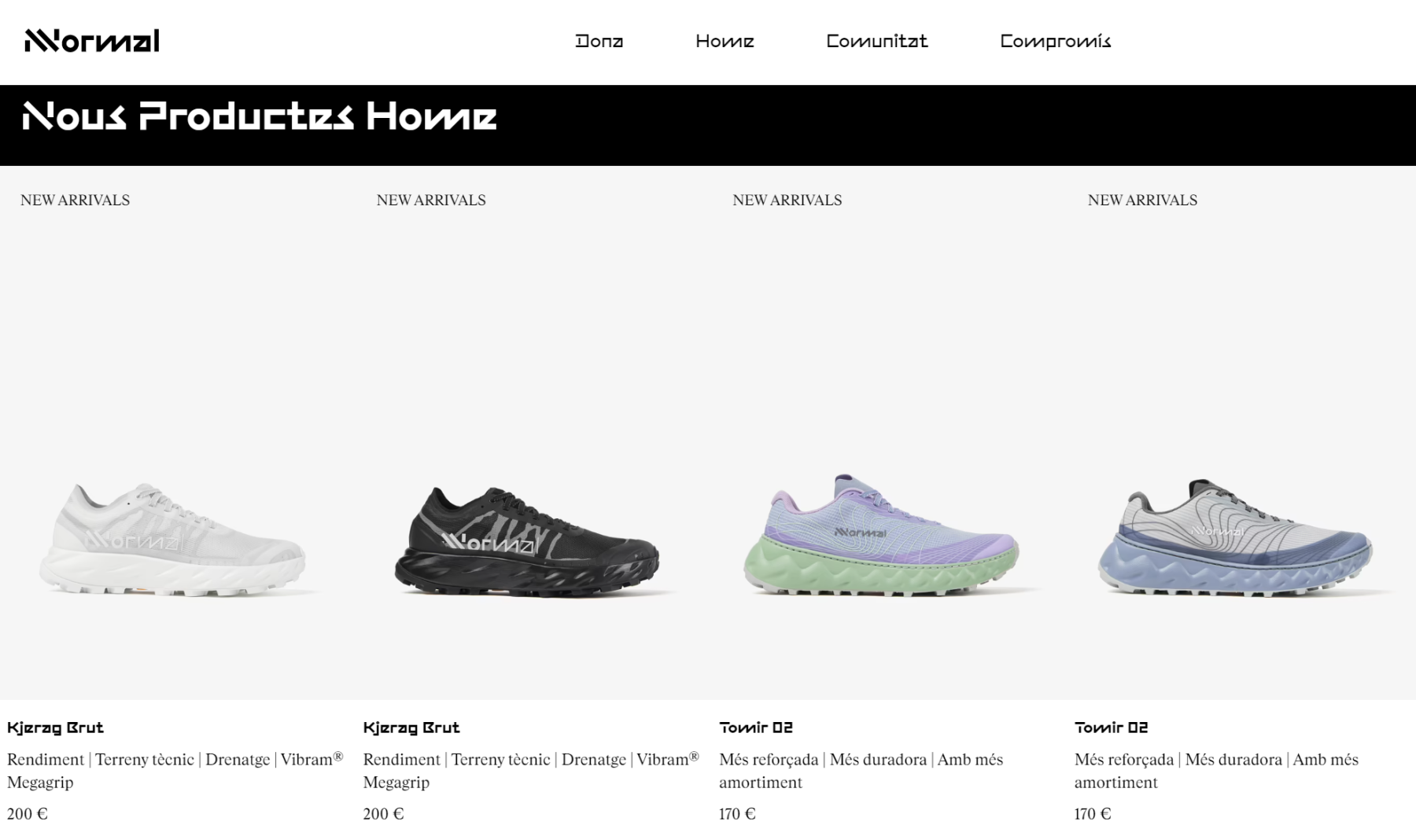Open the Comunitat menu

[x=877, y=41]
